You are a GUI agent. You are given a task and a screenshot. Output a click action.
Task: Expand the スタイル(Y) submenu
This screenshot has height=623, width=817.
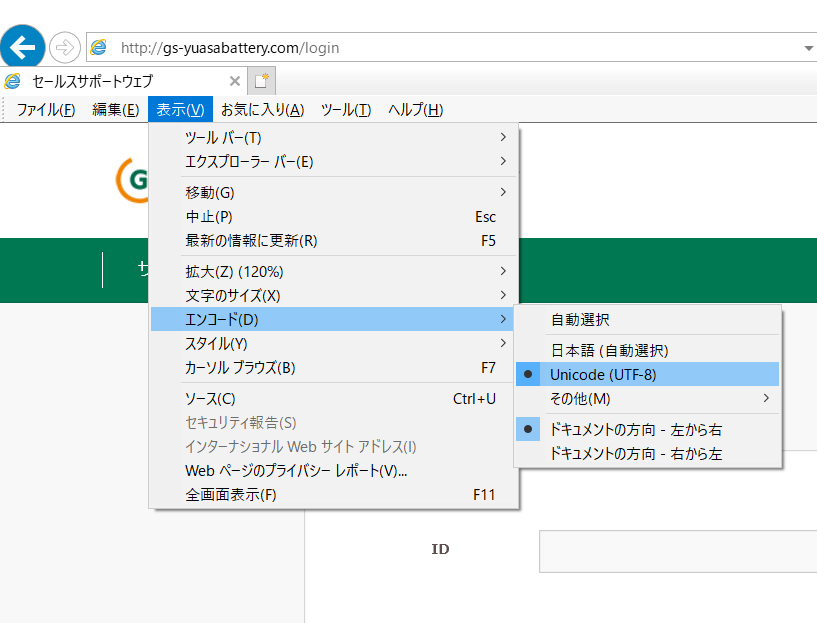333,344
